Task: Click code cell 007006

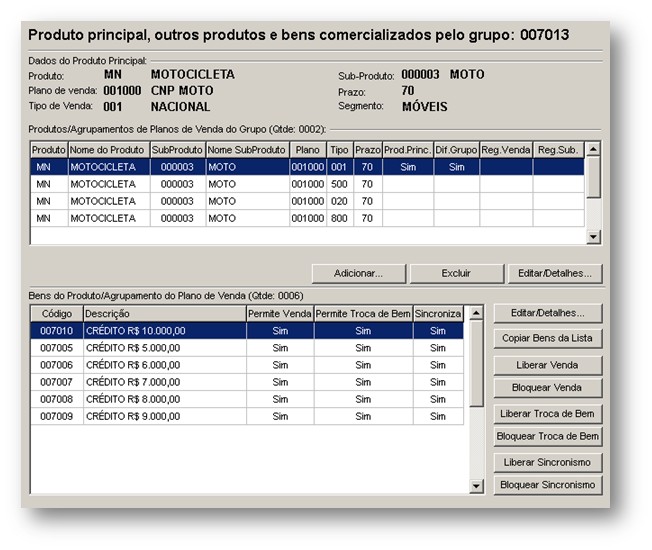Action: [x=57, y=365]
